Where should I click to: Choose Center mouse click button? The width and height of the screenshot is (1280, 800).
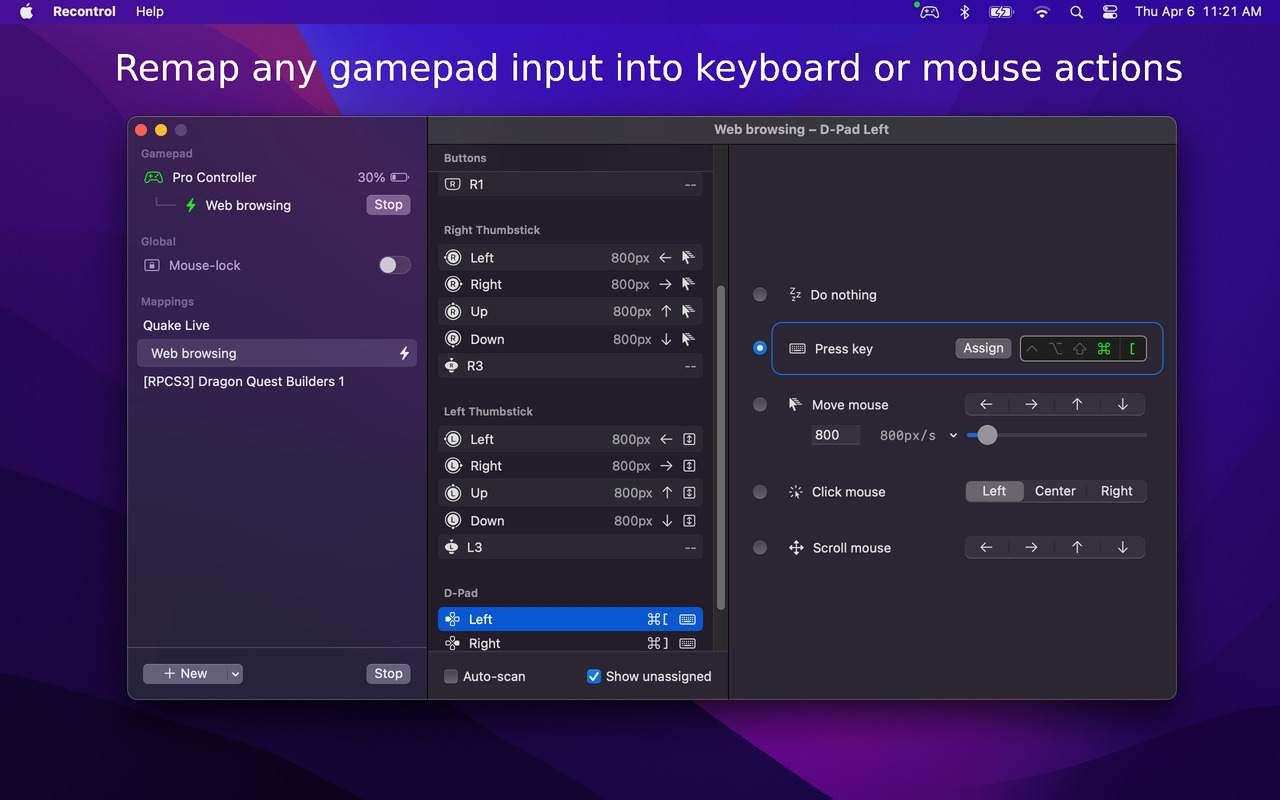coord(1055,491)
